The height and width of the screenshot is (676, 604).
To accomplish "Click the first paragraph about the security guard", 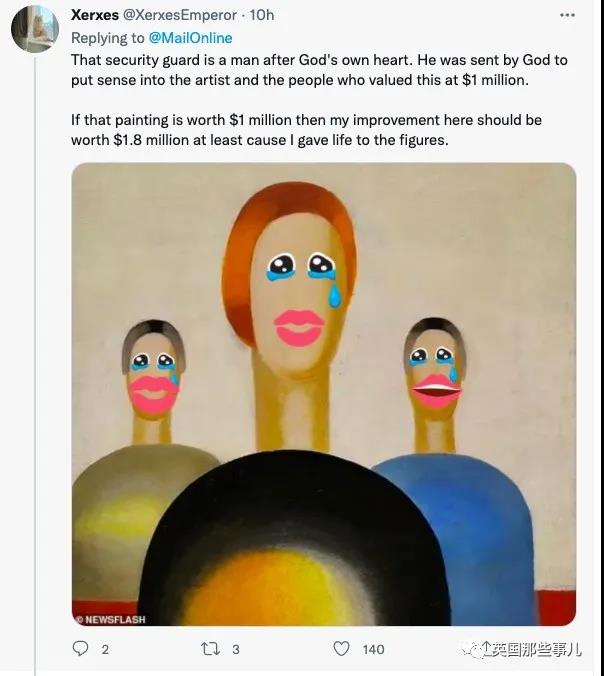I will [319, 70].
